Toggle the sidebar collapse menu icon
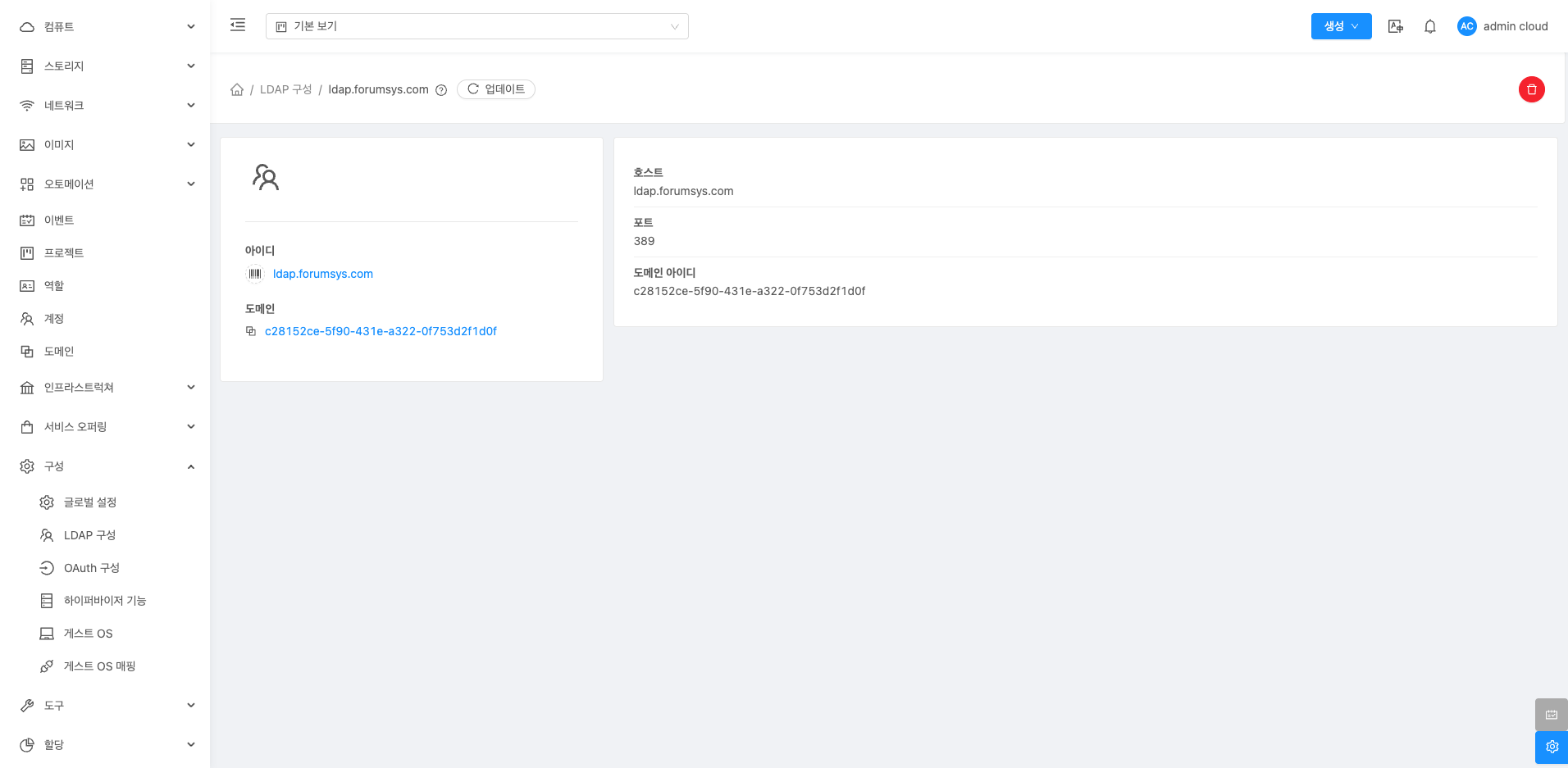 (238, 25)
